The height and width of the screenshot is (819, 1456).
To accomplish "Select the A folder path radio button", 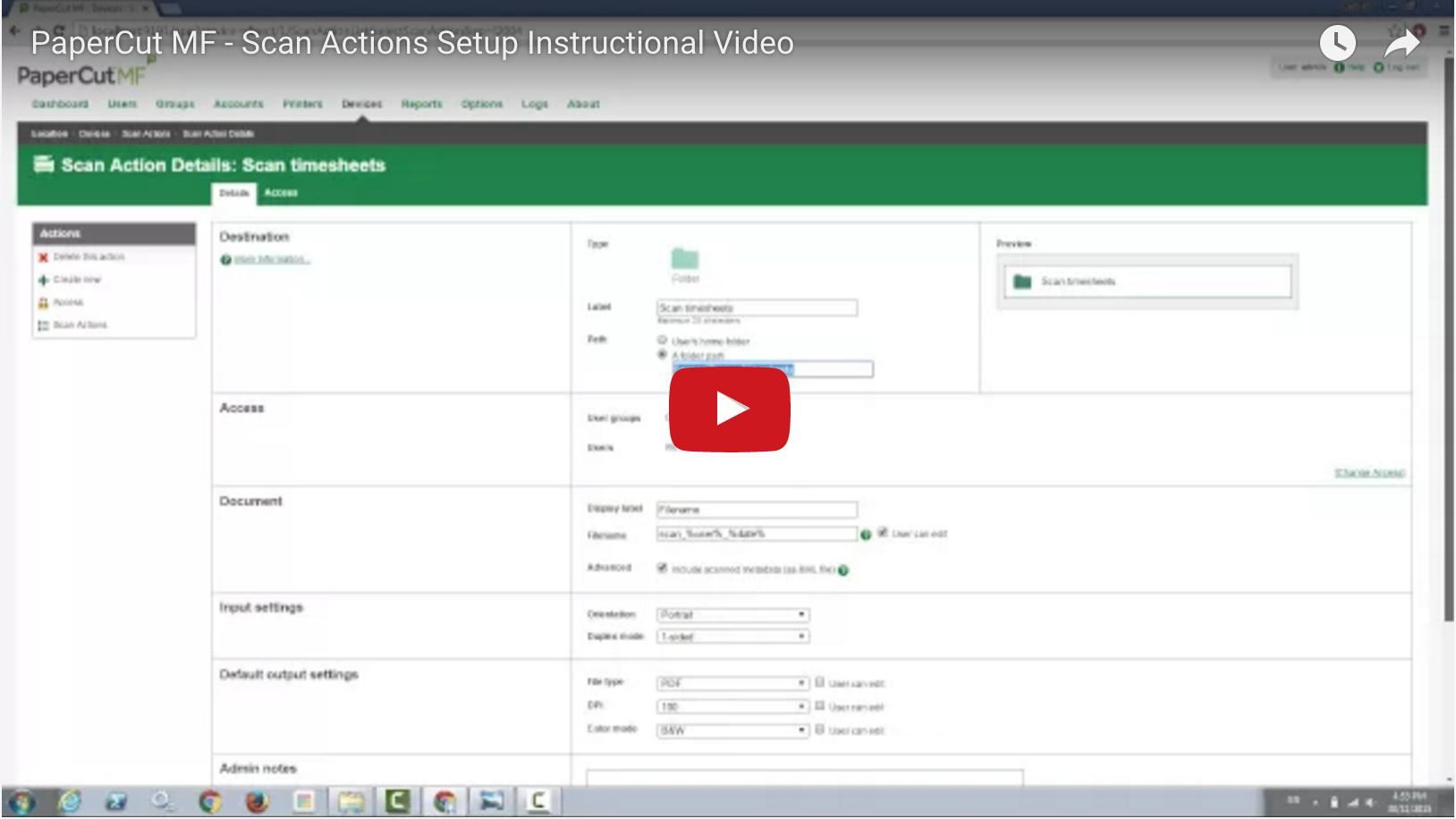I will pyautogui.click(x=663, y=355).
